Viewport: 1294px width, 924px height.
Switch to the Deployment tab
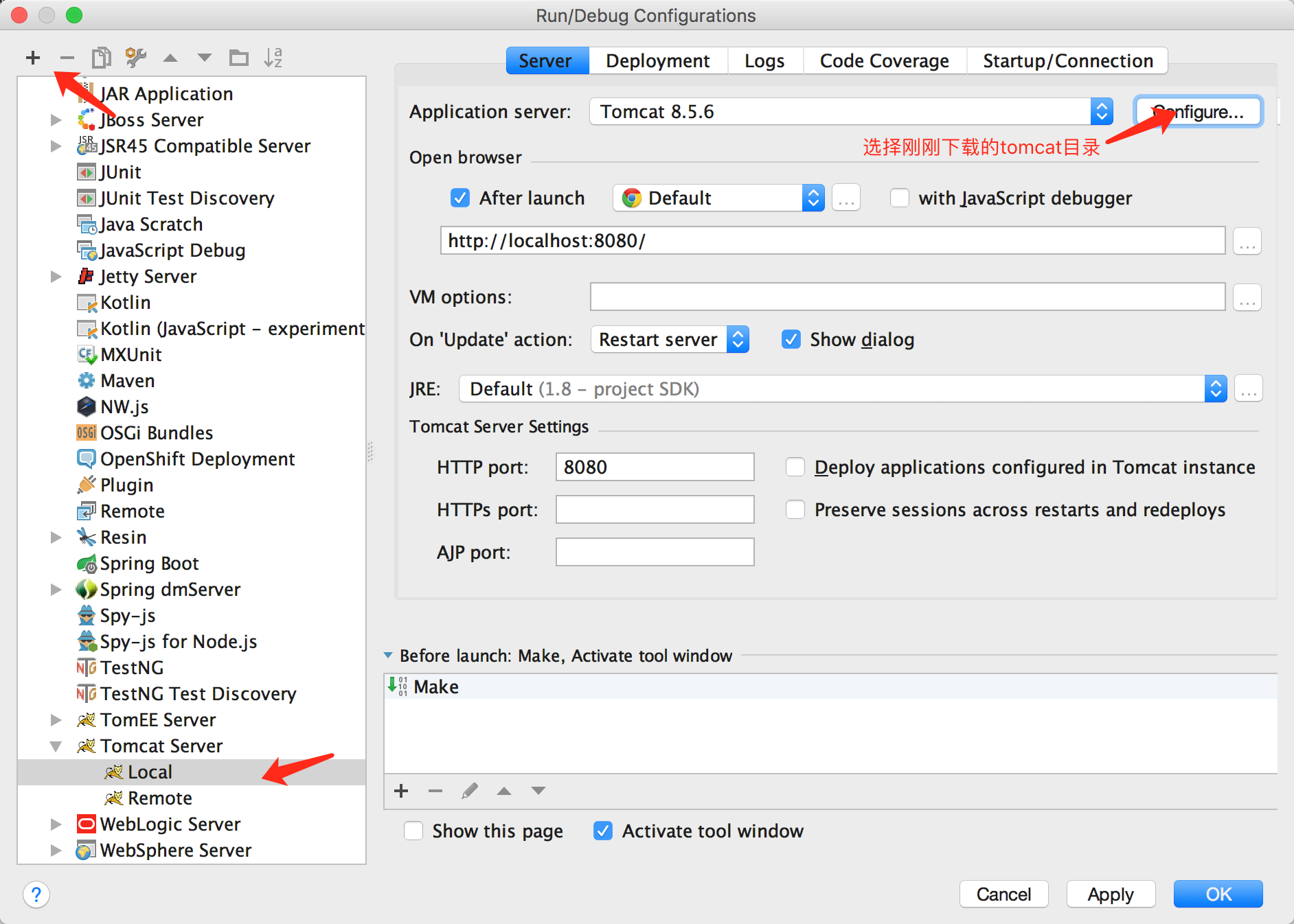point(658,61)
